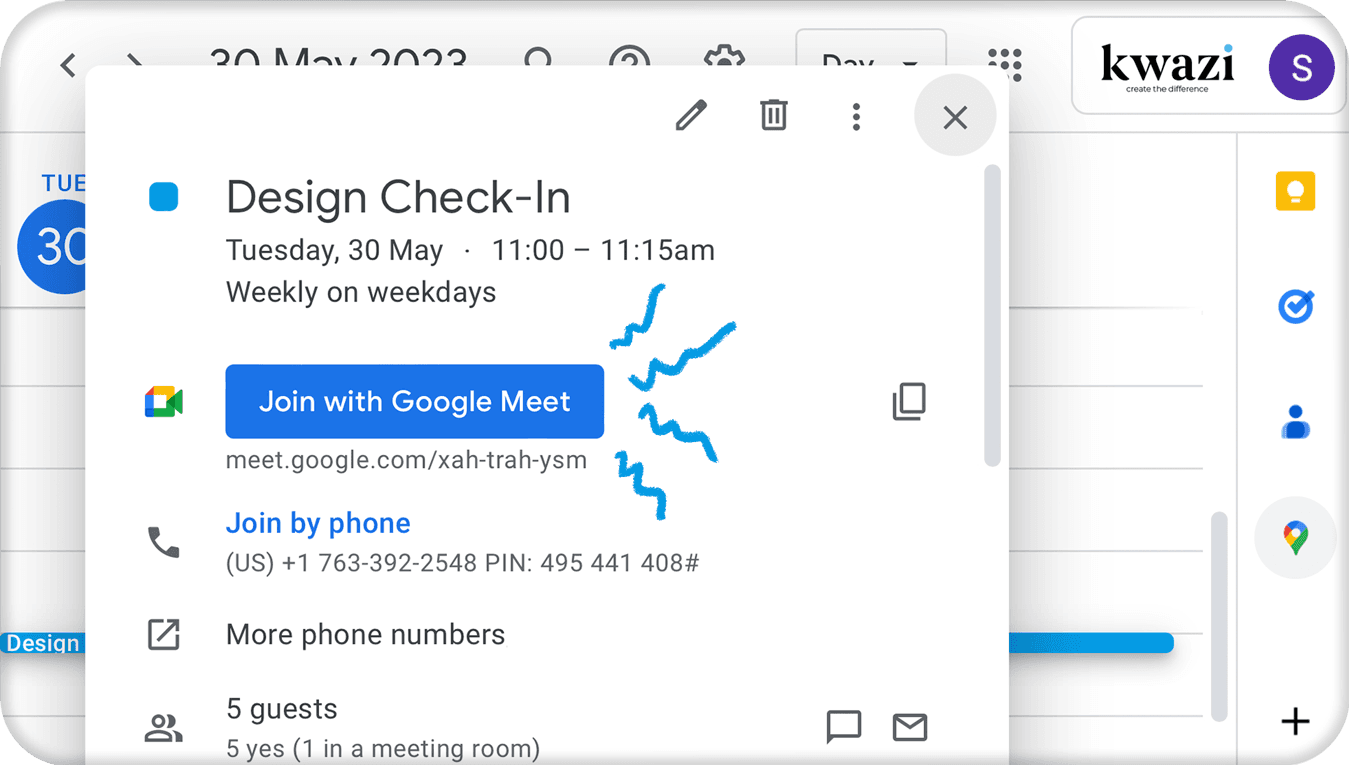Click the phone handset icon
Viewport: 1349px width, 765px height.
(163, 542)
